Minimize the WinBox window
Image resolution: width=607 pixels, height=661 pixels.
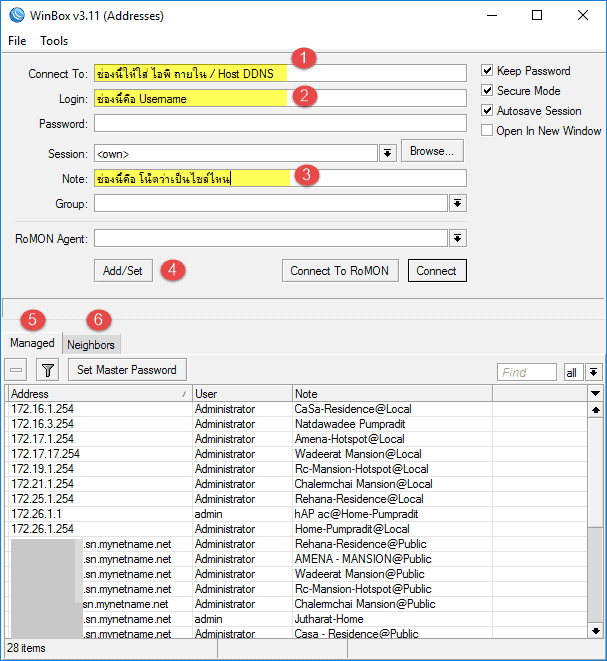[x=492, y=15]
